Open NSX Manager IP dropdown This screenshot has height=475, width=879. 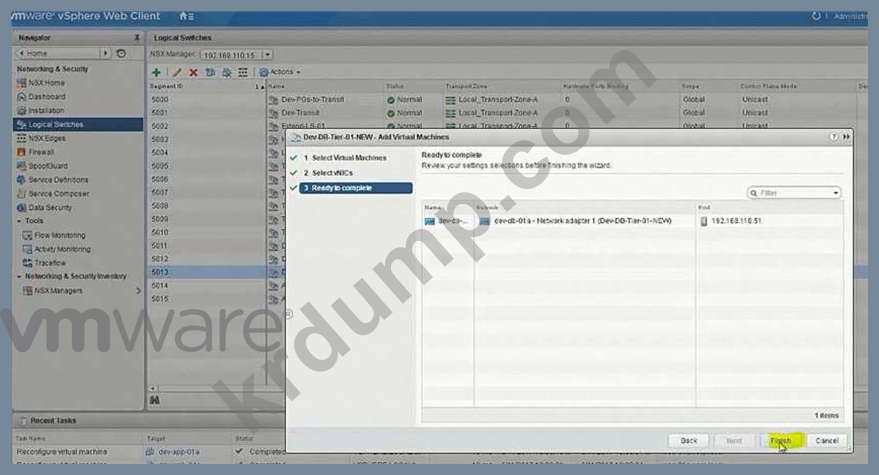[x=267, y=55]
